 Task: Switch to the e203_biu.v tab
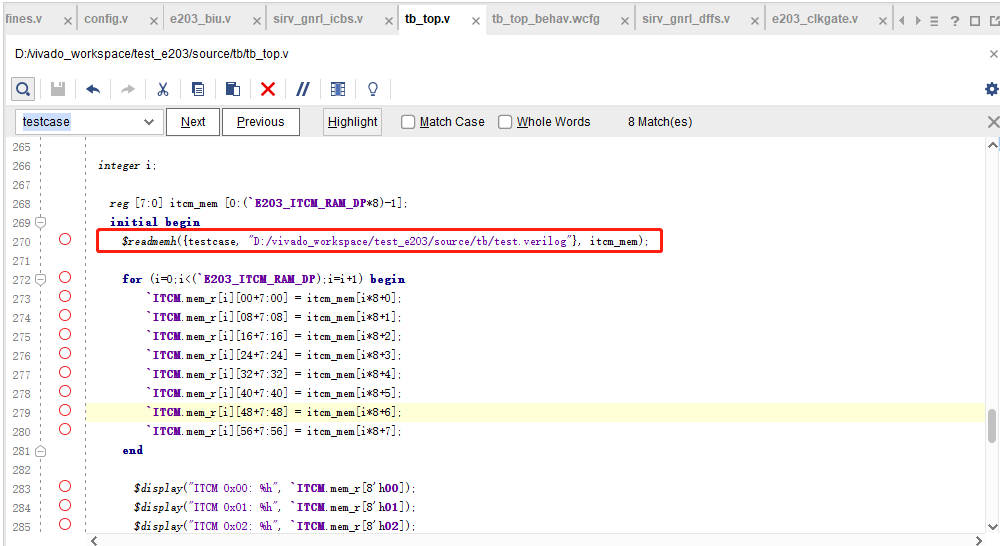pyautogui.click(x=200, y=19)
